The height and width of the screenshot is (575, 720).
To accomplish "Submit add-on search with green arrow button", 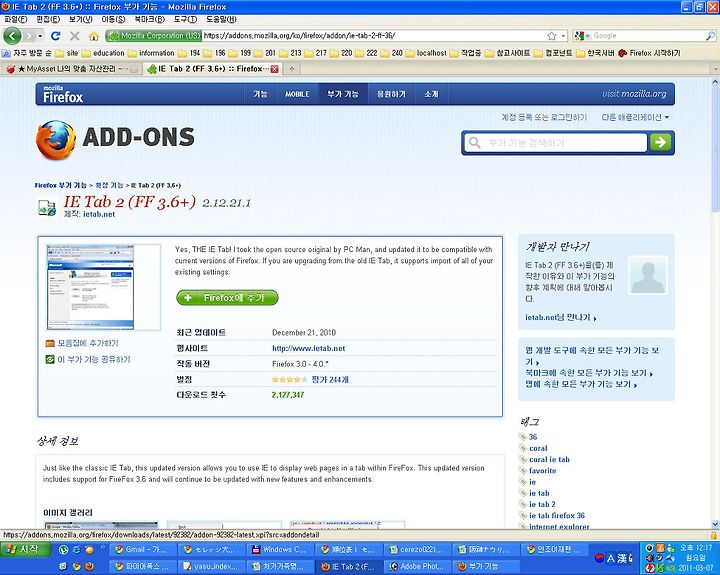I will click(x=660, y=142).
